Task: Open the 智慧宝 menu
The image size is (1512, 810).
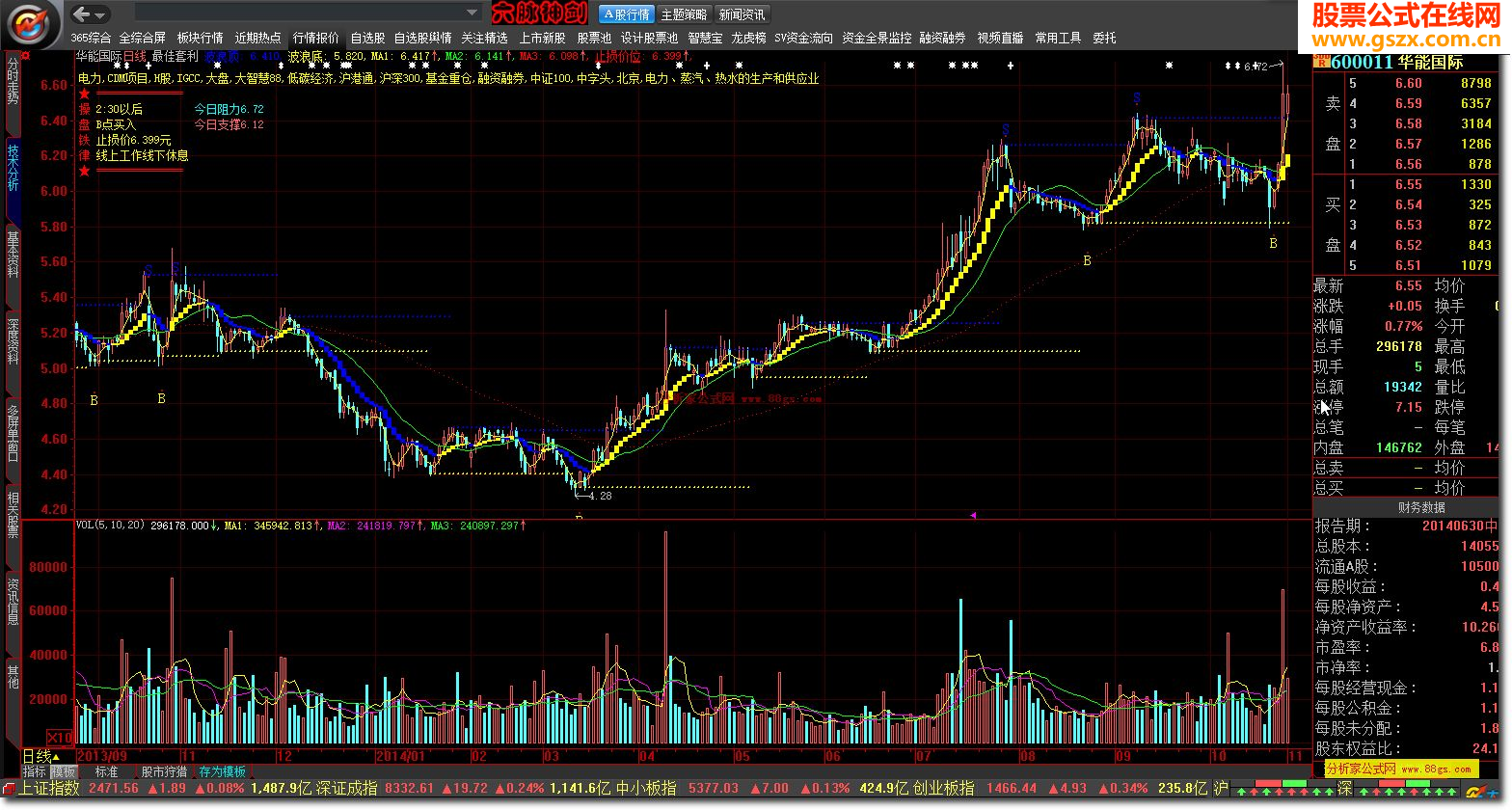Action: 705,38
